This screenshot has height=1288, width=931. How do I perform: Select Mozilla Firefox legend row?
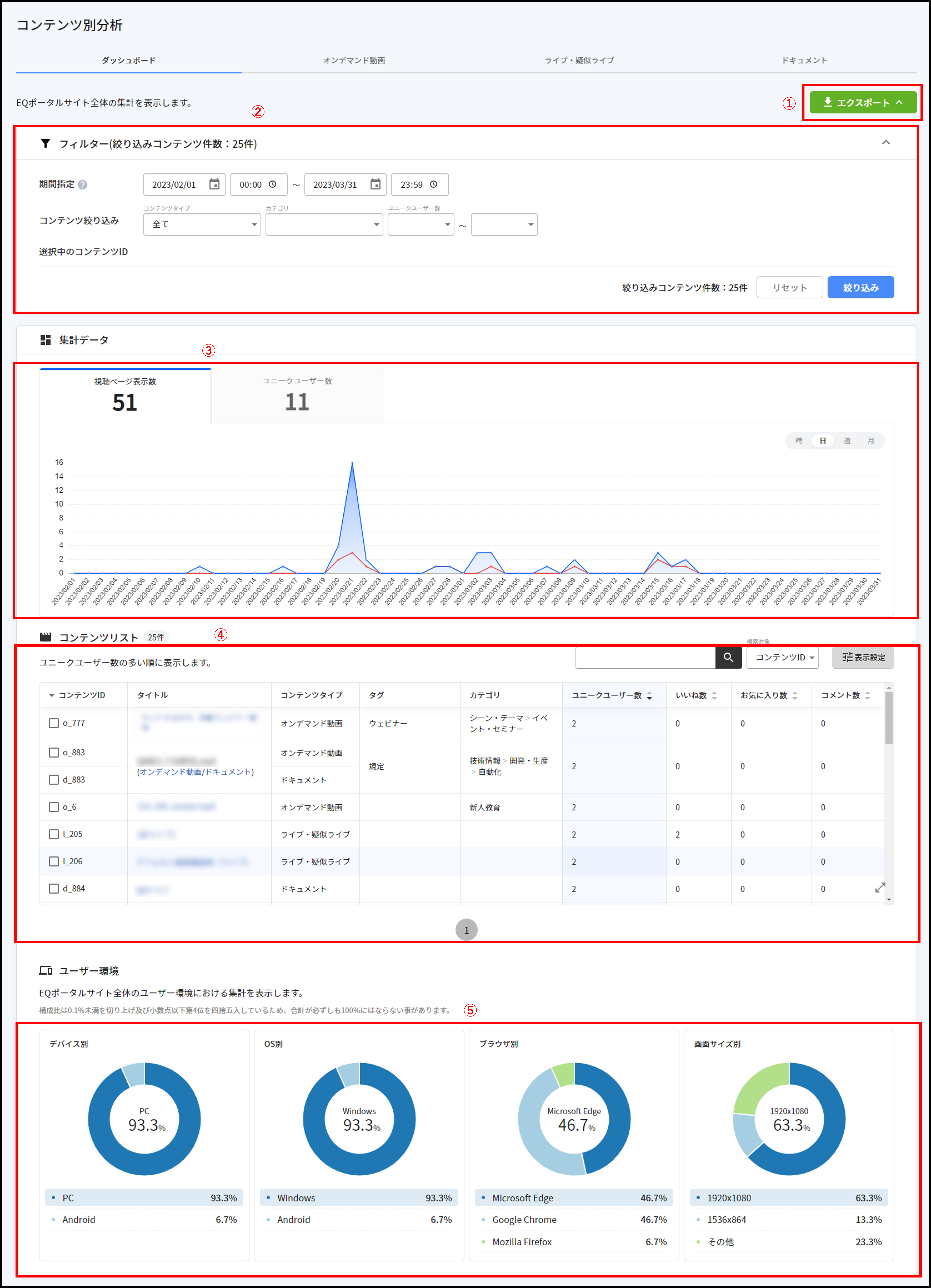click(574, 1242)
